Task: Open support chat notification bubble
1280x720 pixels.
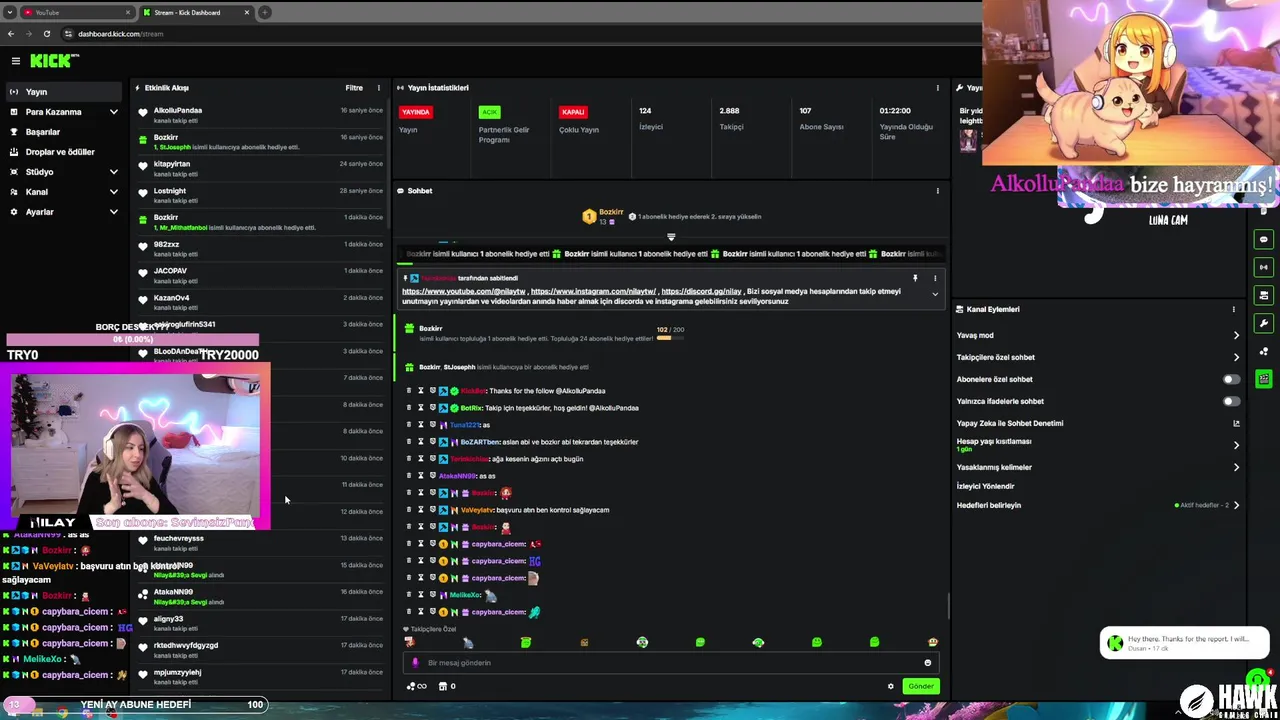Action: pyautogui.click(x=1184, y=642)
